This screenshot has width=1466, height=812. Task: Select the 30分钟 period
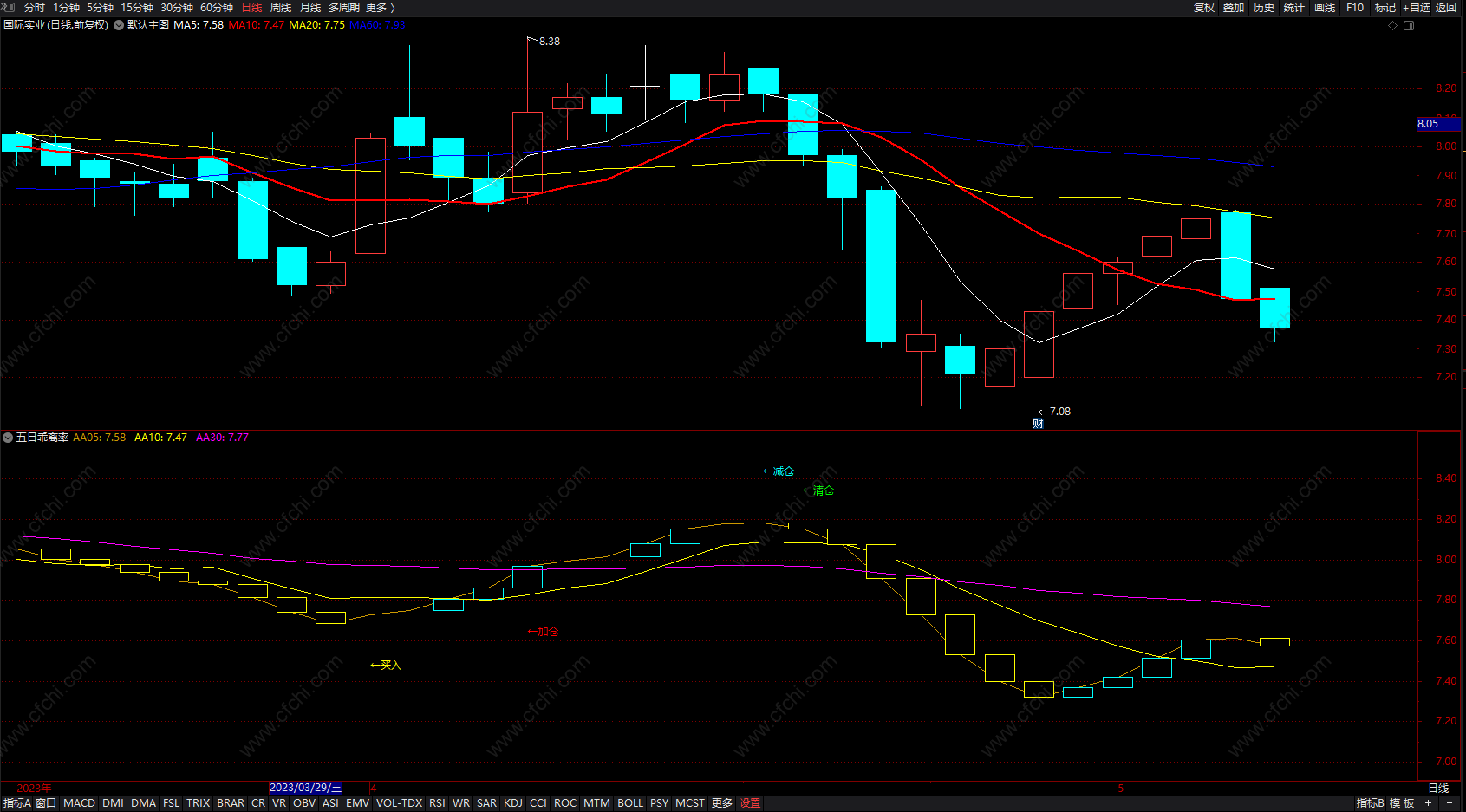pos(177,7)
